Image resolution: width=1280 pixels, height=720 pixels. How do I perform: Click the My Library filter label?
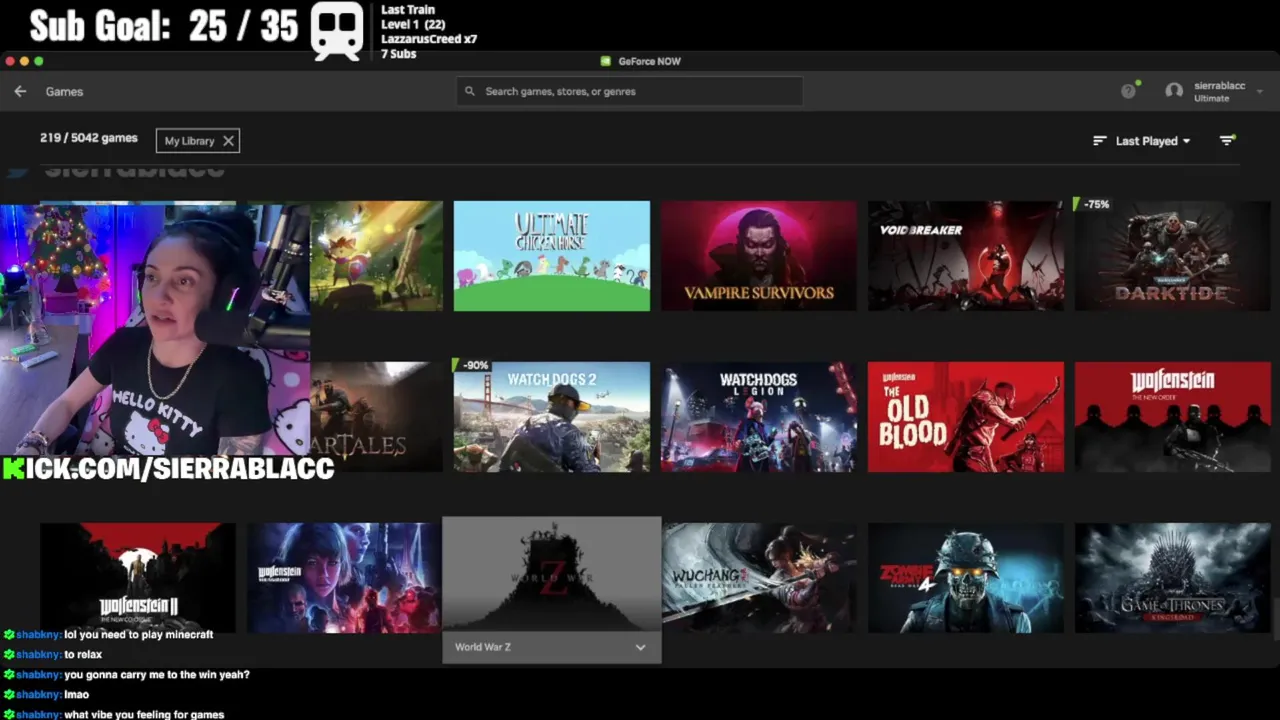tap(189, 141)
